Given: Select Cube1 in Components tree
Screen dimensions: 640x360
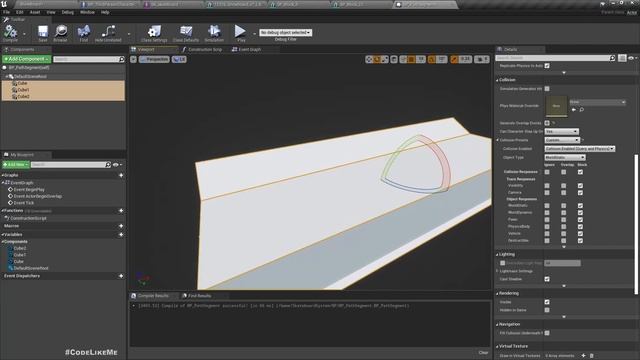Looking at the screenshot, I should point(23,90).
